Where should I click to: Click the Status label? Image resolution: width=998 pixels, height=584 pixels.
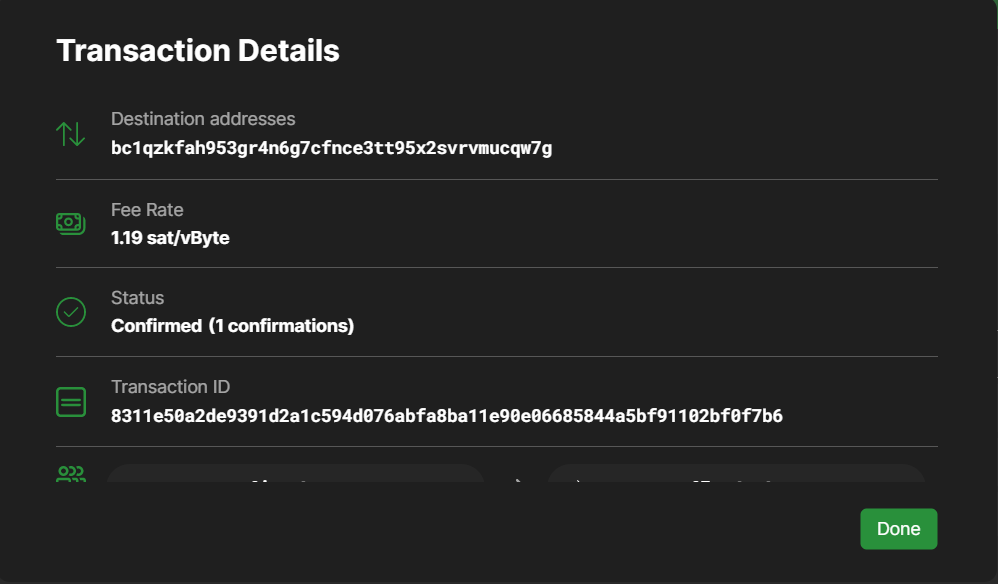click(137, 298)
